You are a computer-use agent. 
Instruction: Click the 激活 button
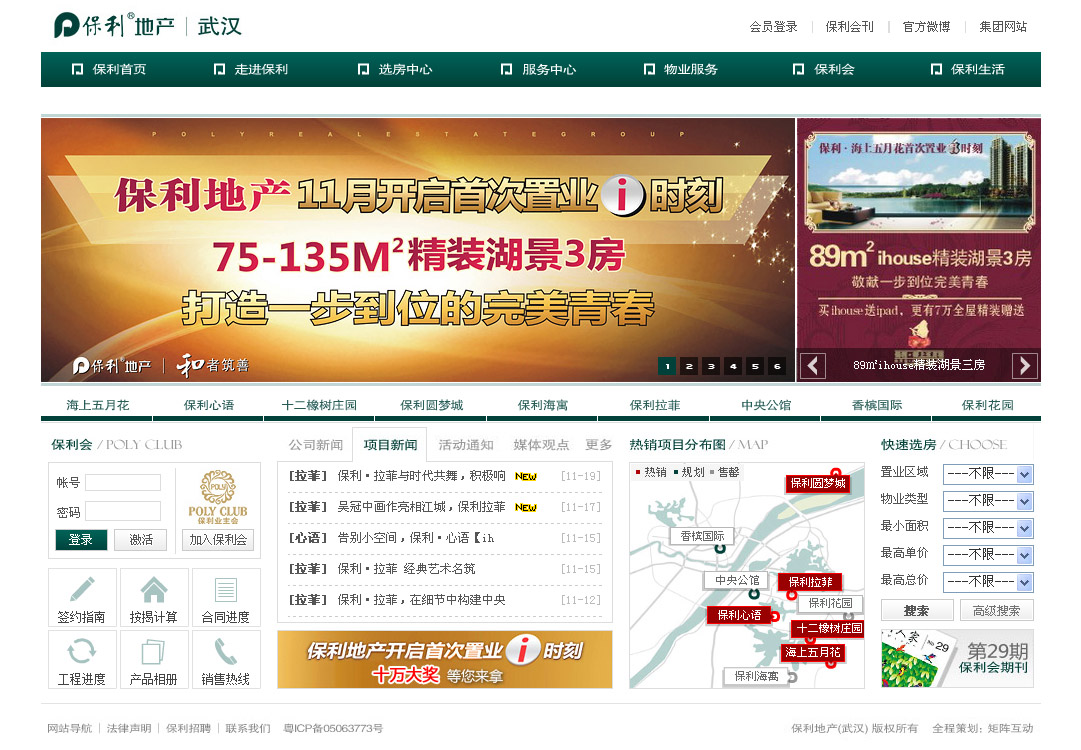point(141,540)
